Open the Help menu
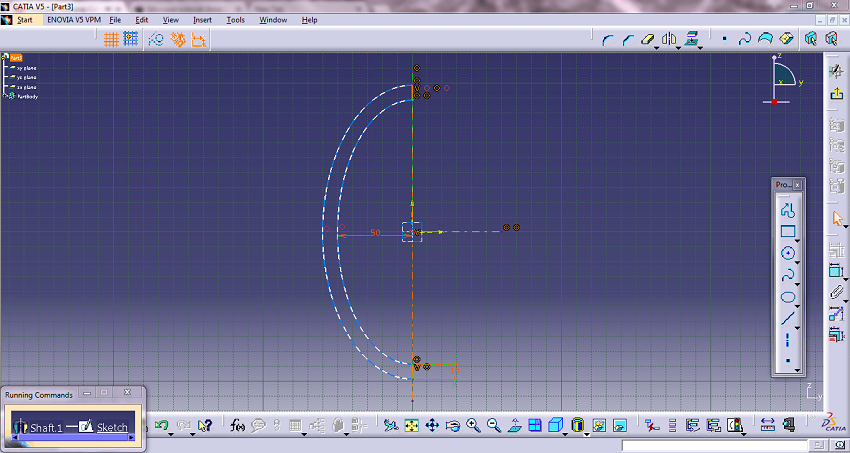 click(x=310, y=20)
